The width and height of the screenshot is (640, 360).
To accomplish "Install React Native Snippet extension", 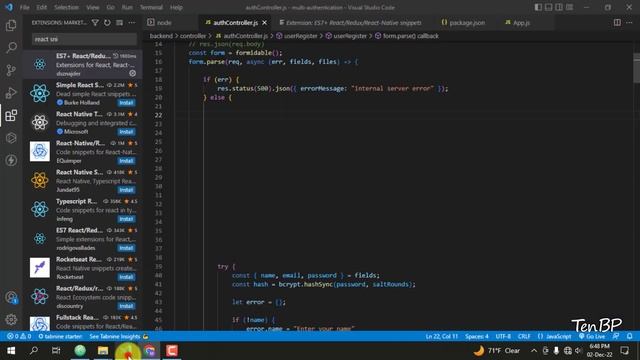I will [x=126, y=190].
